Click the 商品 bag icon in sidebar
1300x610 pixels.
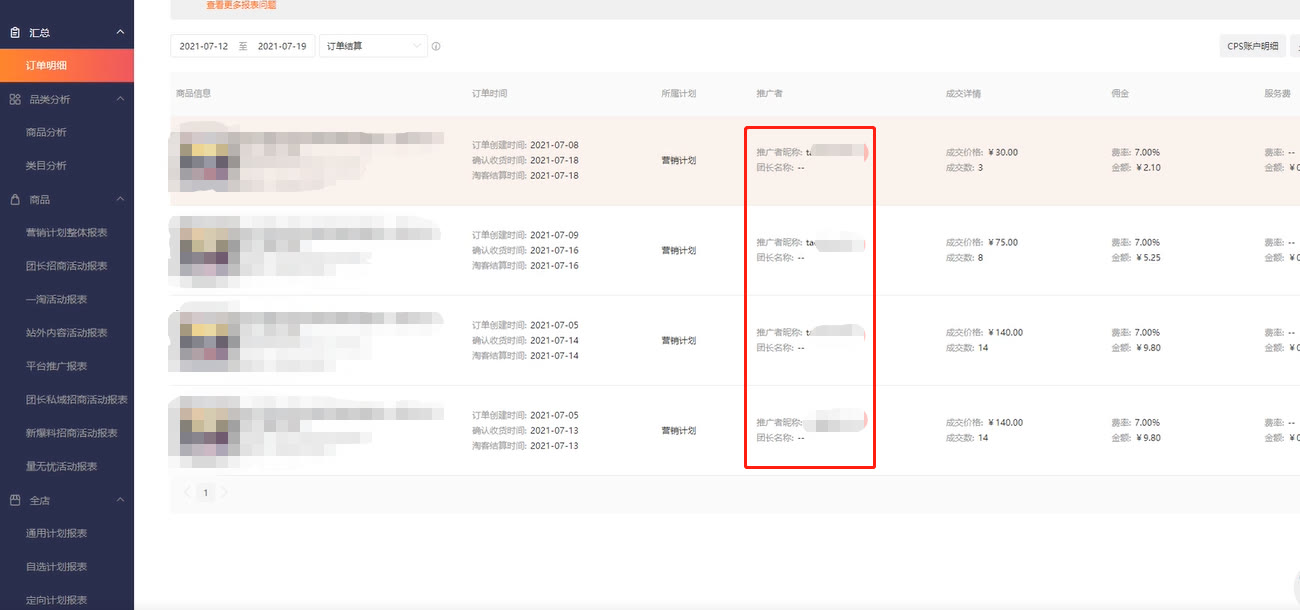15,199
